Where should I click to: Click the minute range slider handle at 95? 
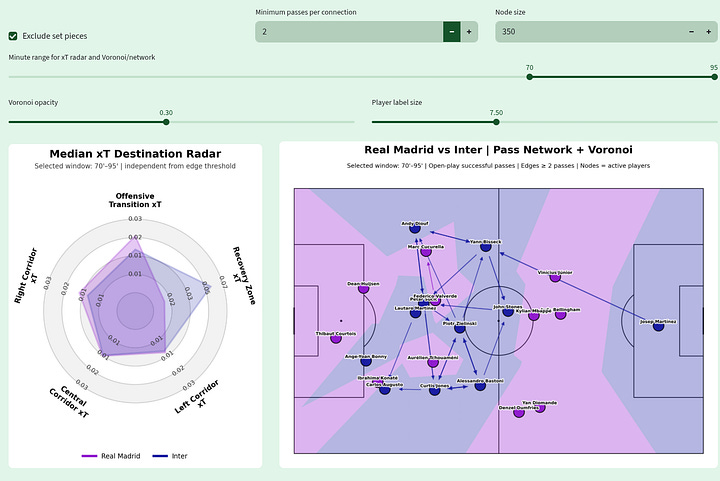pyautogui.click(x=714, y=77)
